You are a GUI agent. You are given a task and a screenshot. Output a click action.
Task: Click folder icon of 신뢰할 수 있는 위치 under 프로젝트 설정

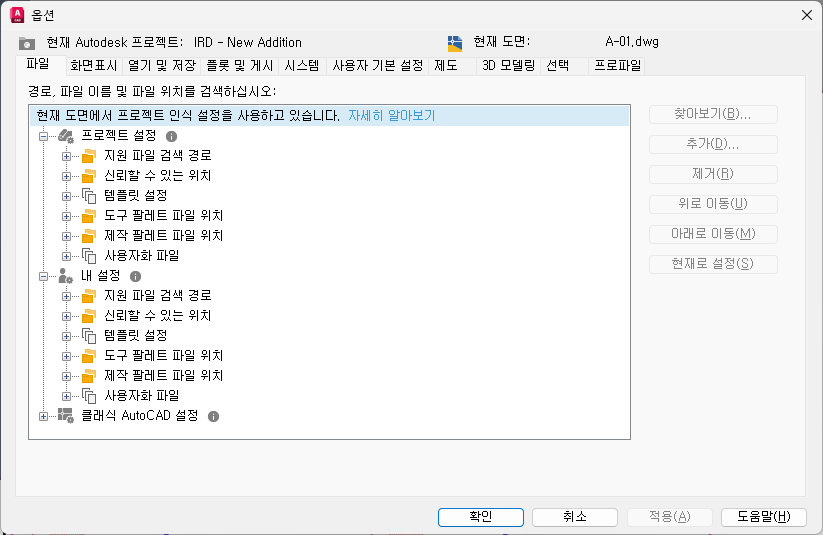(x=89, y=176)
